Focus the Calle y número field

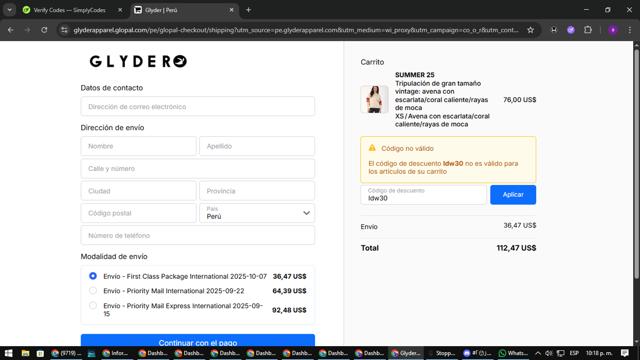pyautogui.click(x=198, y=169)
